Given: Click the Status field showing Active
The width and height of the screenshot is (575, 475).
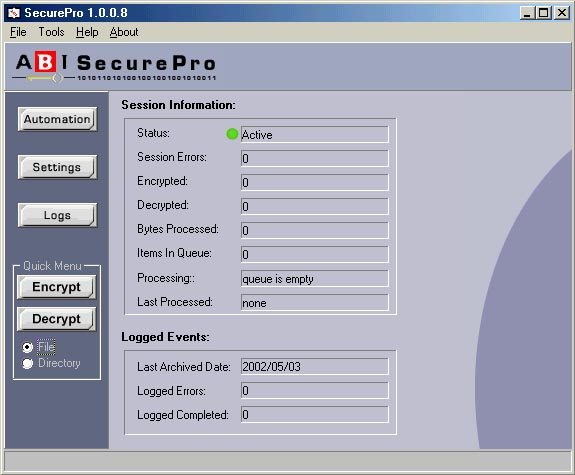Looking at the screenshot, I should pos(315,135).
